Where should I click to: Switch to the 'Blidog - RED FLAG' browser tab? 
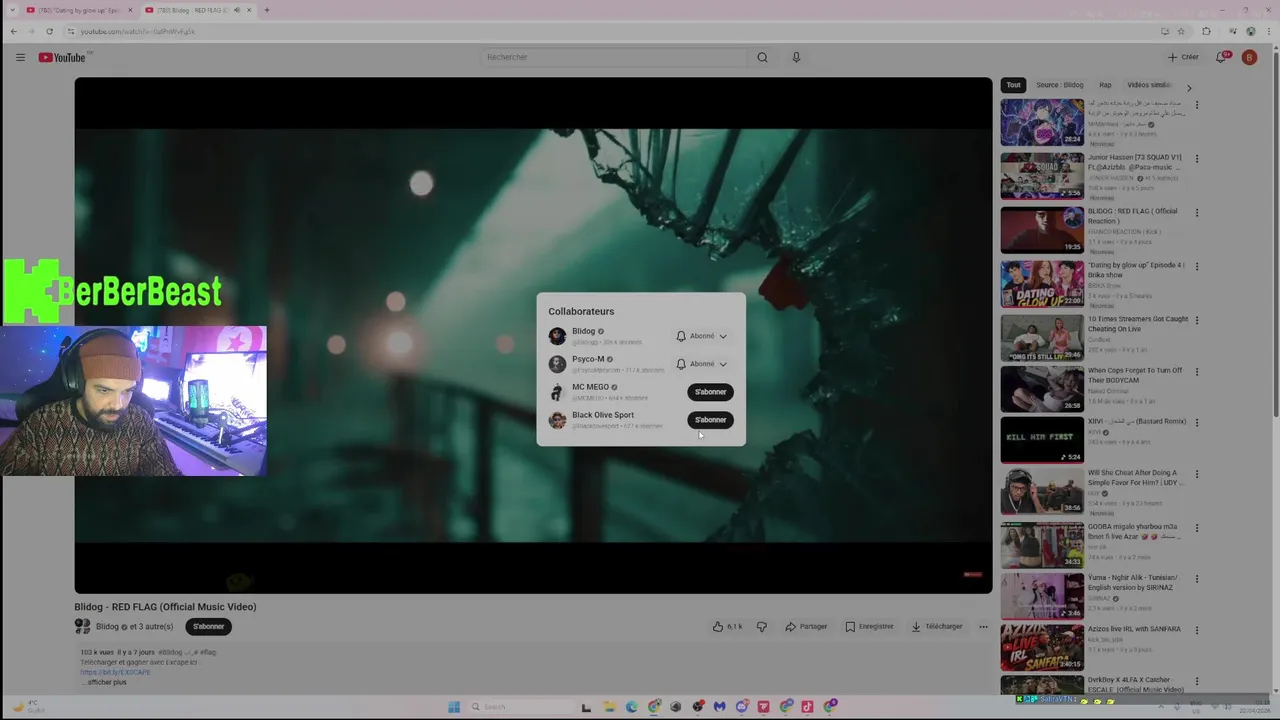pyautogui.click(x=196, y=10)
